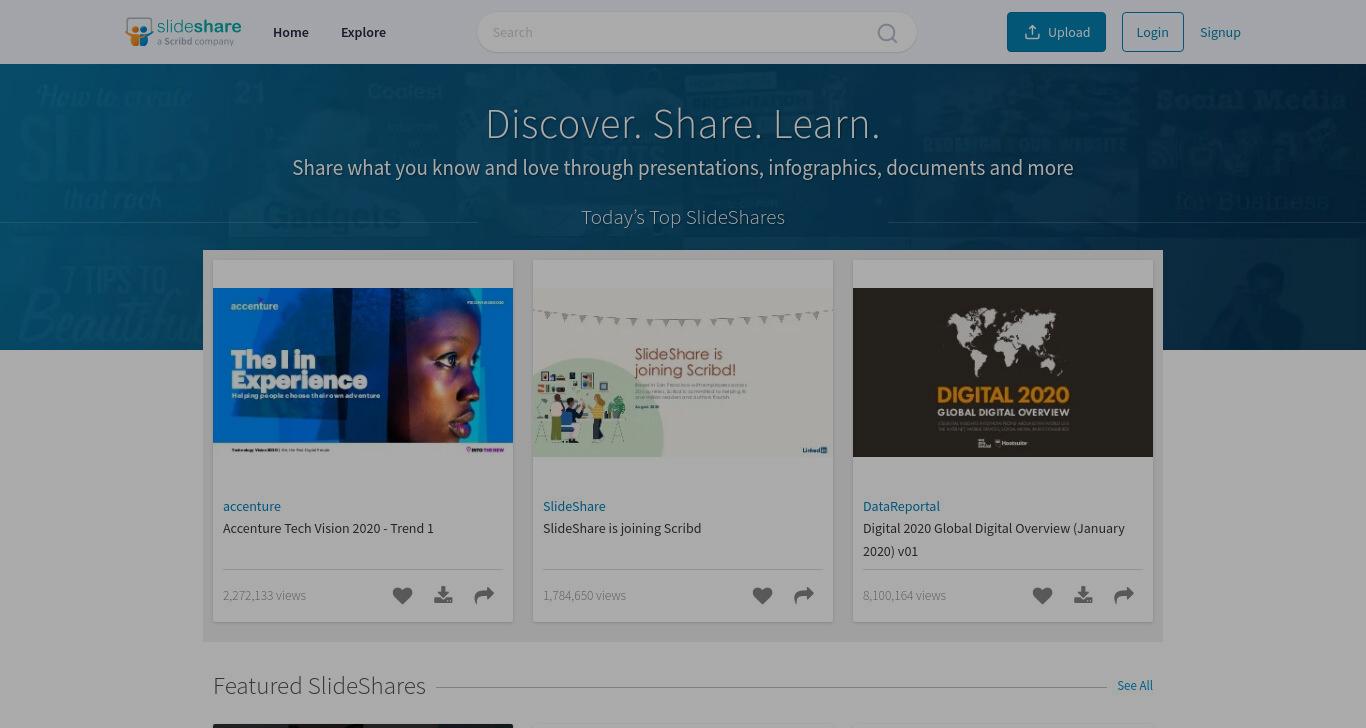Image resolution: width=1366 pixels, height=728 pixels.
Task: Click the 'Today's Top SlideShares' heading
Action: [683, 217]
